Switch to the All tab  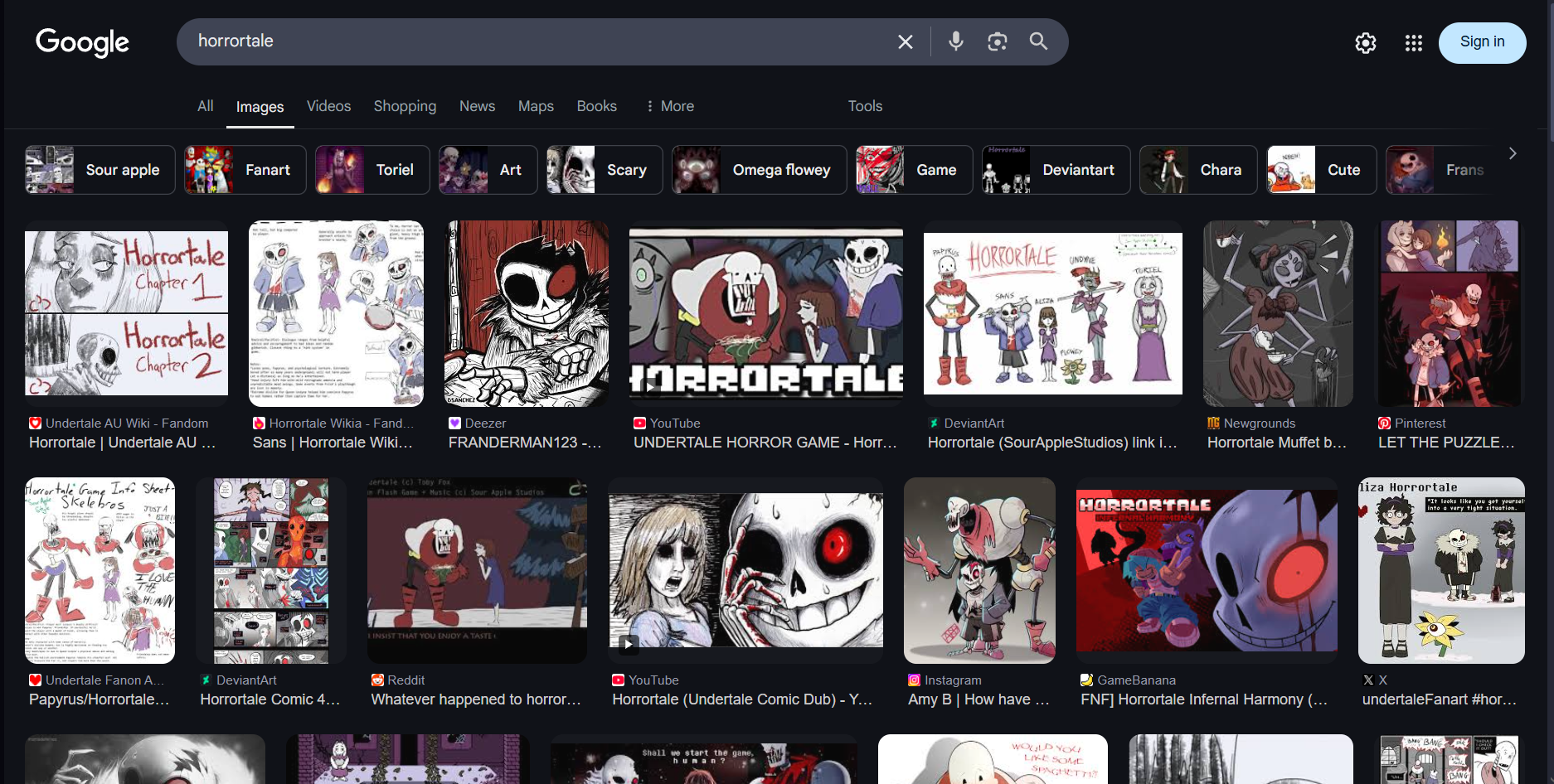[x=206, y=106]
